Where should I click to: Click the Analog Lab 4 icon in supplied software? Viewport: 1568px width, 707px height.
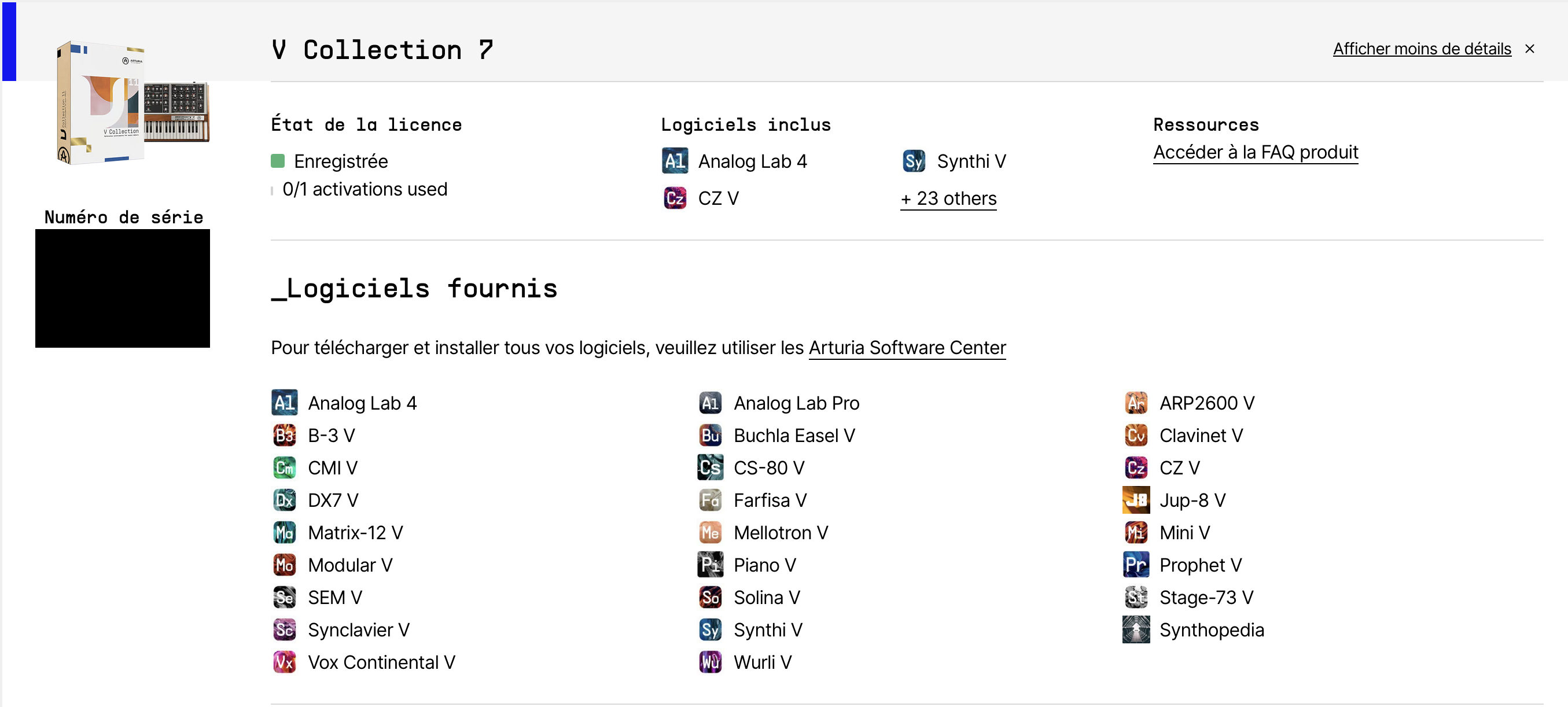click(284, 403)
